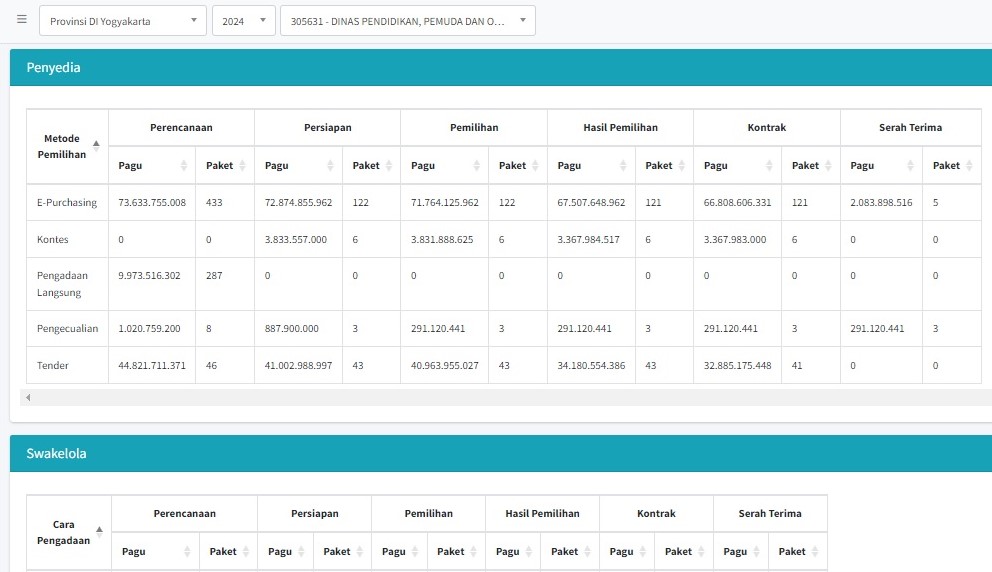Sort Penyedia Serah Terima Pagu column
992x572 pixels.
click(x=881, y=165)
